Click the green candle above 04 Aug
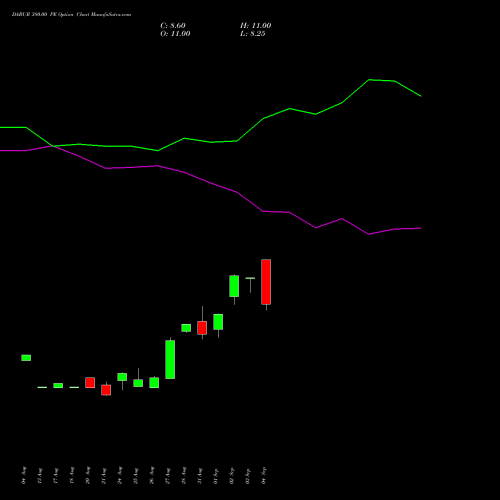Screen dimensions: 500x500 26,358
